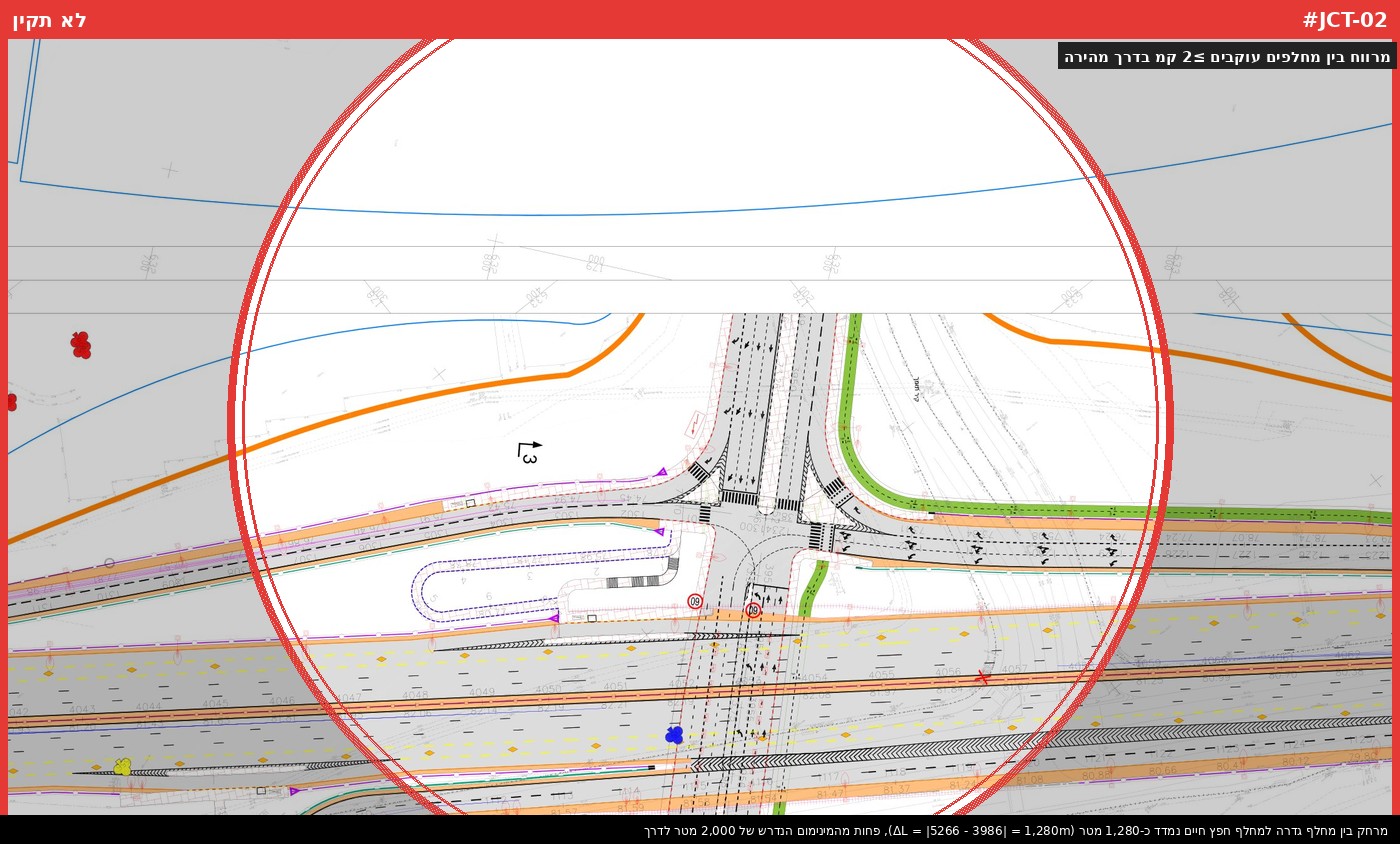Select the section arrow marker labeled 3
The width and height of the screenshot is (1400, 844).
click(529, 452)
